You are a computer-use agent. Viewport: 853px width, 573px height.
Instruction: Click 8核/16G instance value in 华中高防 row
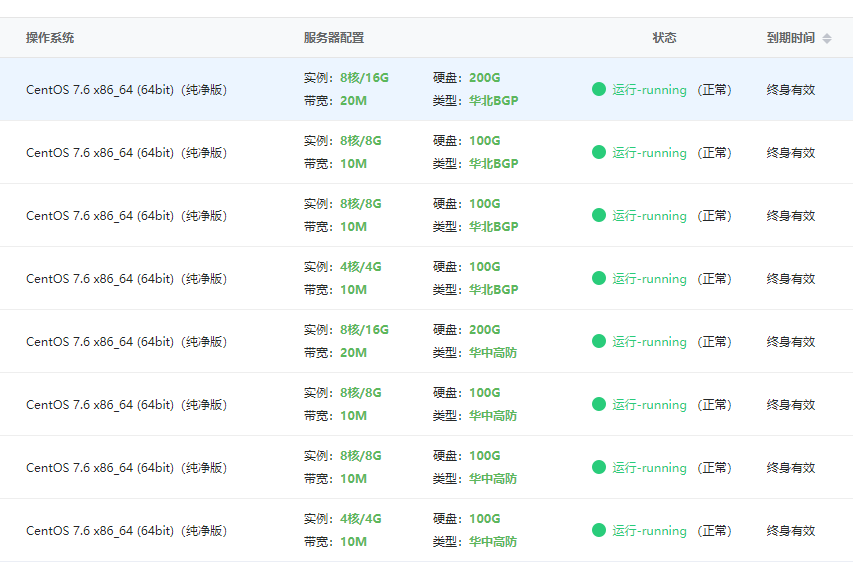tap(364, 330)
